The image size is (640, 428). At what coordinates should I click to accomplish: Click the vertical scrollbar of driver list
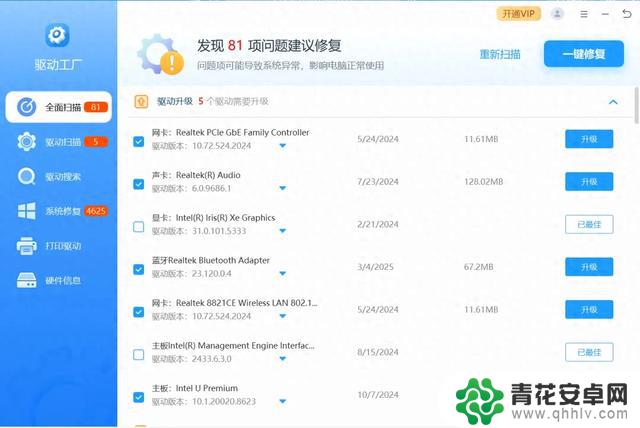tap(636, 105)
